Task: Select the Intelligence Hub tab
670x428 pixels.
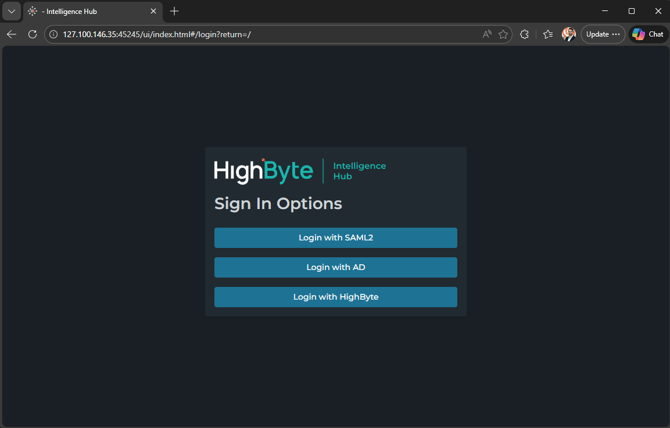Action: coord(85,11)
